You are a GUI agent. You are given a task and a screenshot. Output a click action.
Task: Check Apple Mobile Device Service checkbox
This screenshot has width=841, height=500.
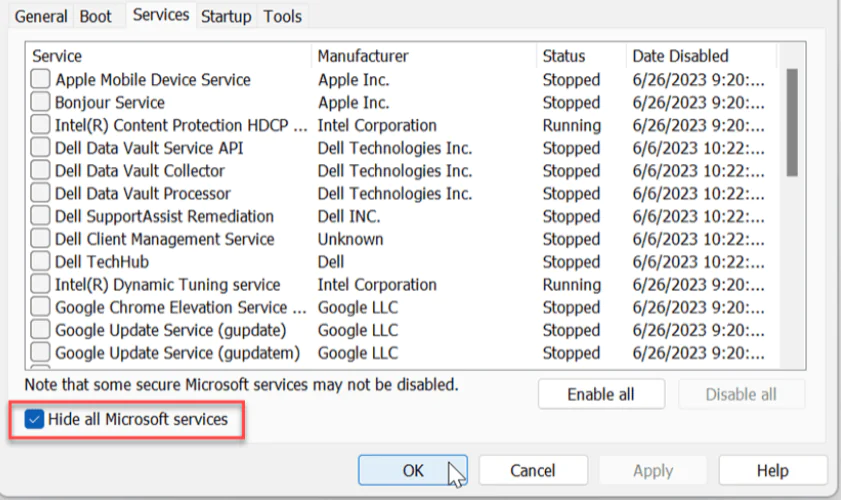coord(40,79)
